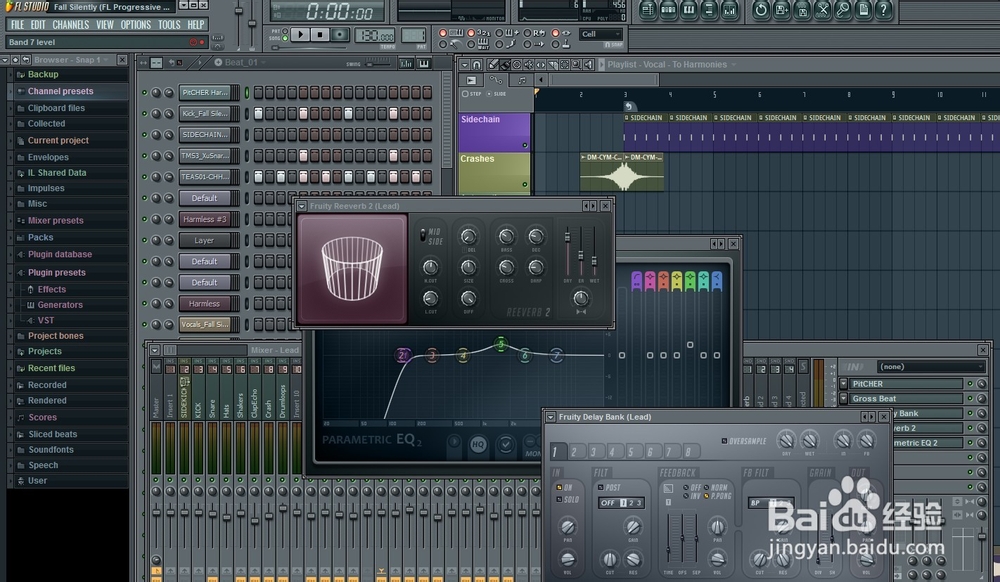
Task: Open the Mixer window menu arrow
Action: click(154, 350)
